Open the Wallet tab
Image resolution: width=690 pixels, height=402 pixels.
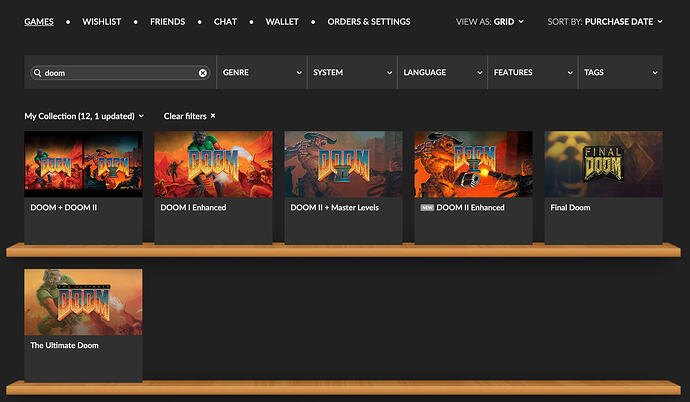[282, 22]
